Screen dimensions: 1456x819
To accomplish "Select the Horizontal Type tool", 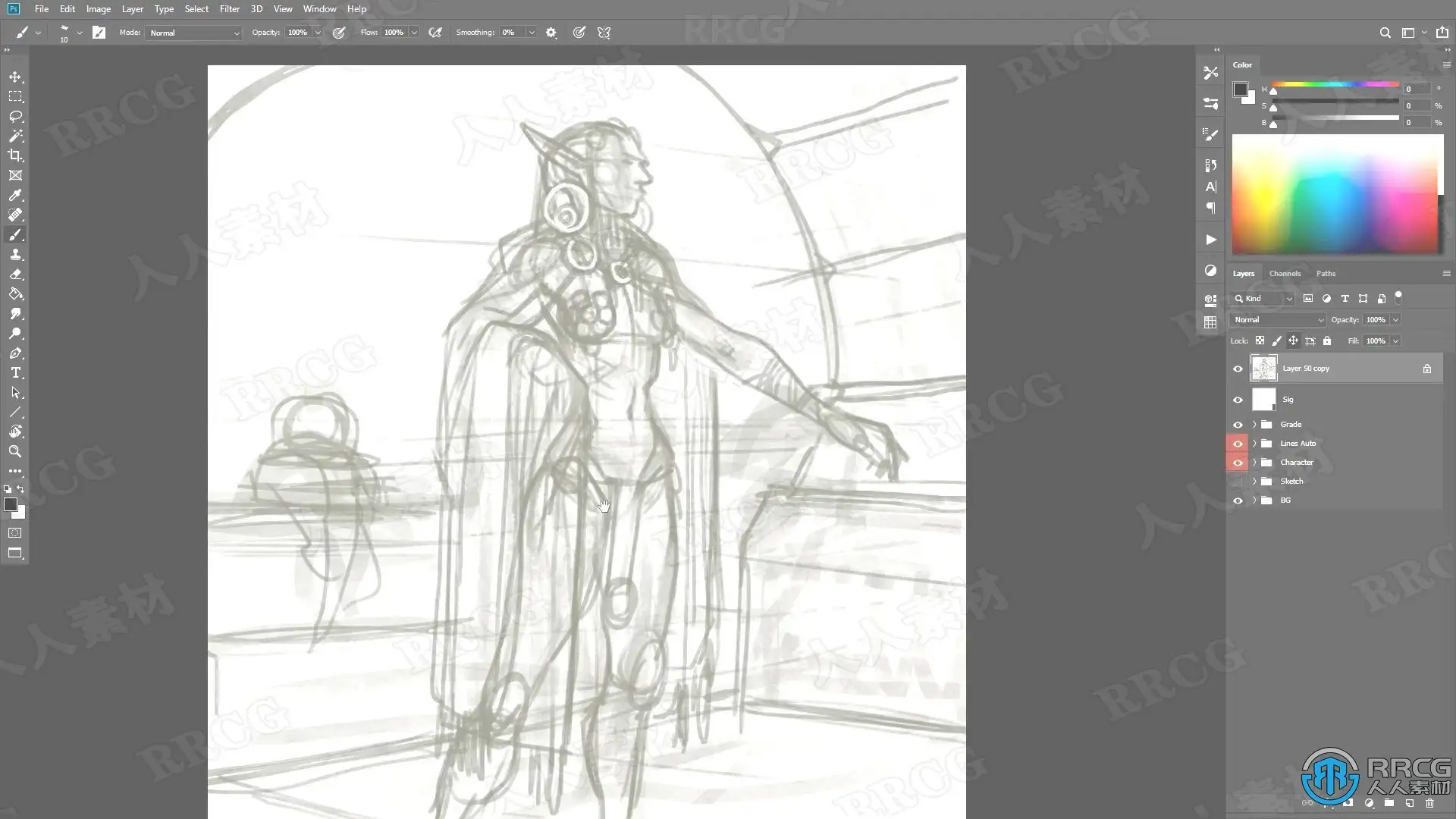I will tap(15, 373).
